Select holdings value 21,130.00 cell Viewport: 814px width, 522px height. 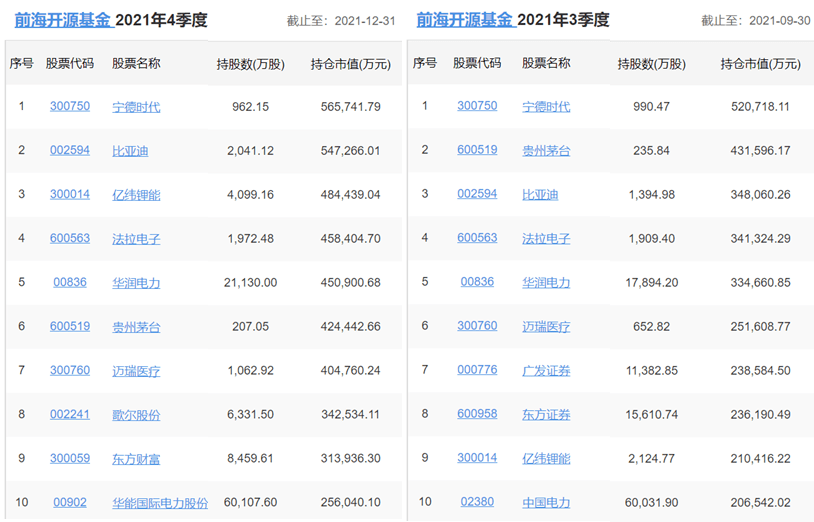pyautogui.click(x=250, y=283)
